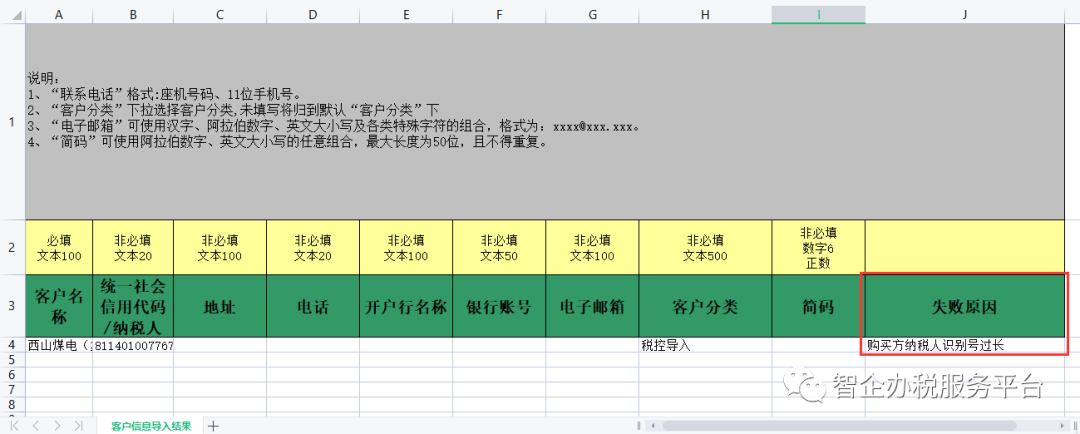
Task: Go to first sheet navigation arrow
Action: [x=14, y=426]
